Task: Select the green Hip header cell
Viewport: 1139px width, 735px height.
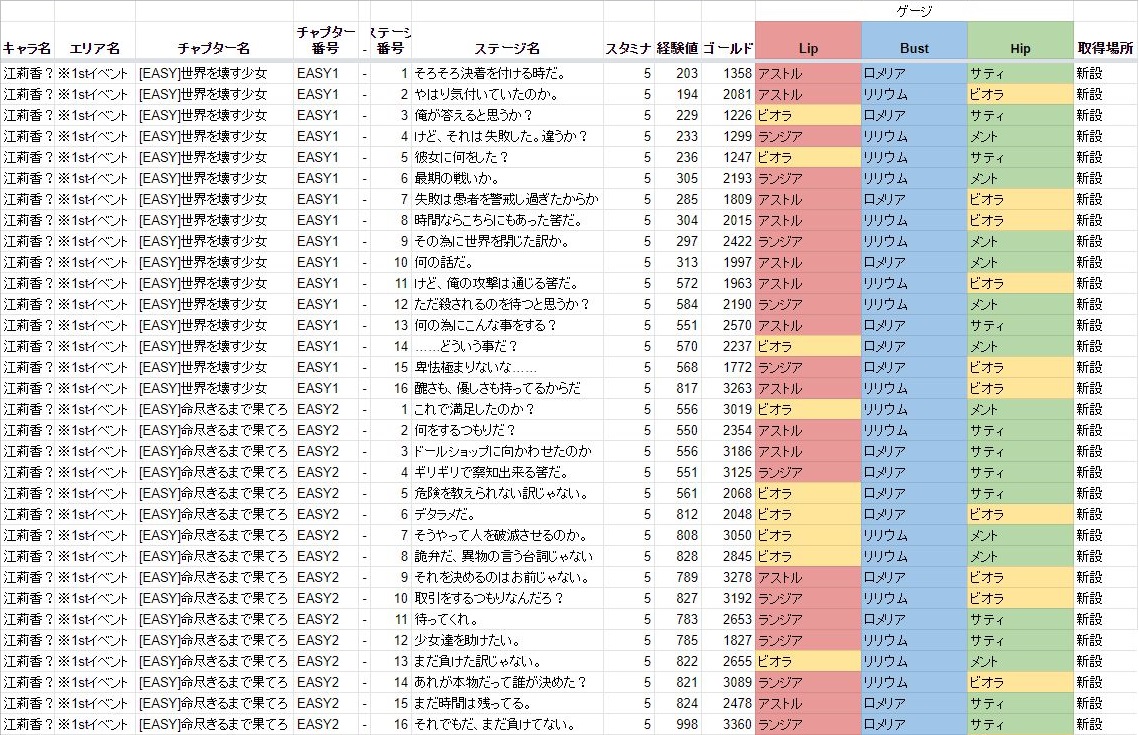Action: 1020,48
